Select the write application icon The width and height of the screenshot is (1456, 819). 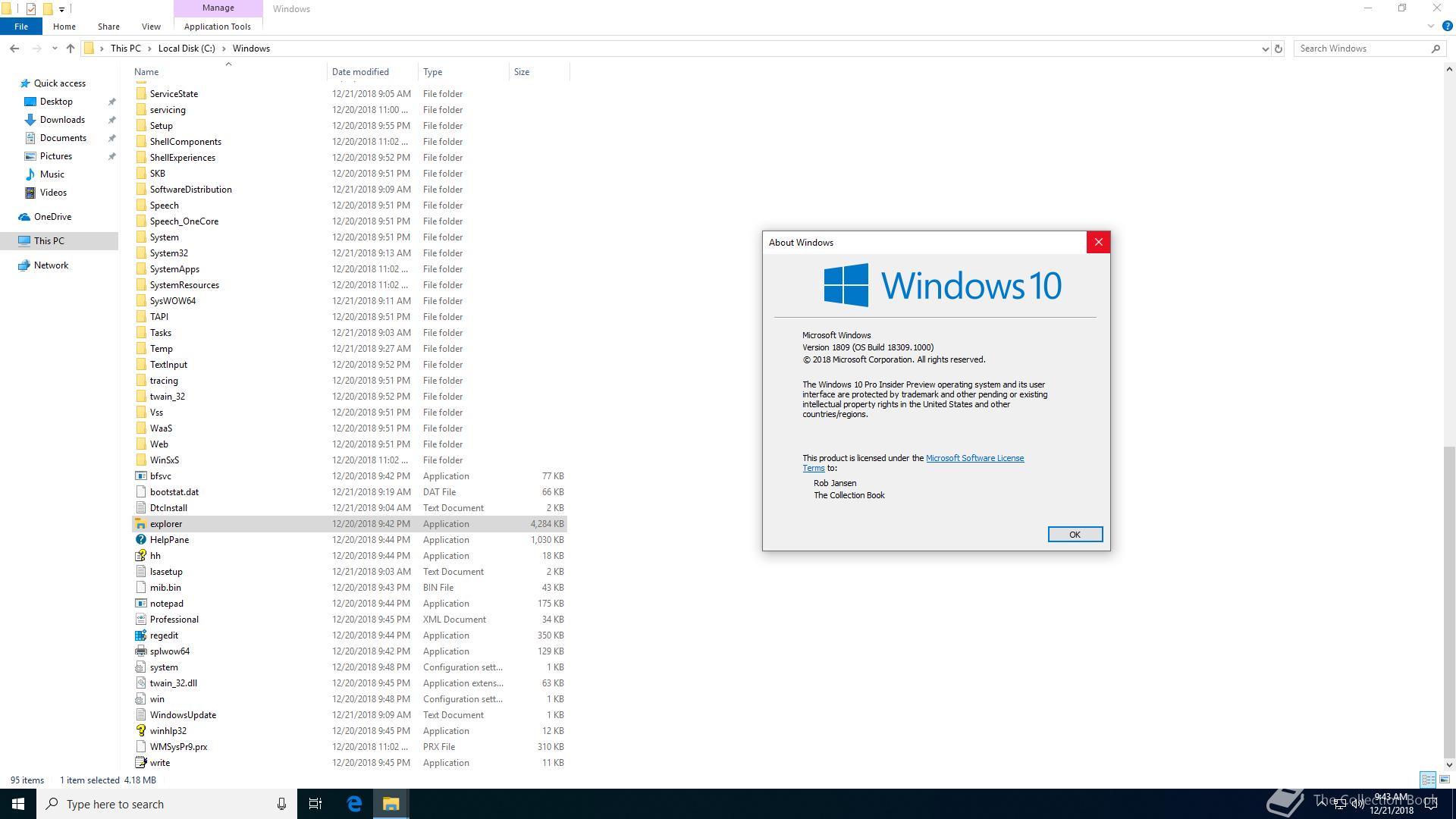click(140, 763)
